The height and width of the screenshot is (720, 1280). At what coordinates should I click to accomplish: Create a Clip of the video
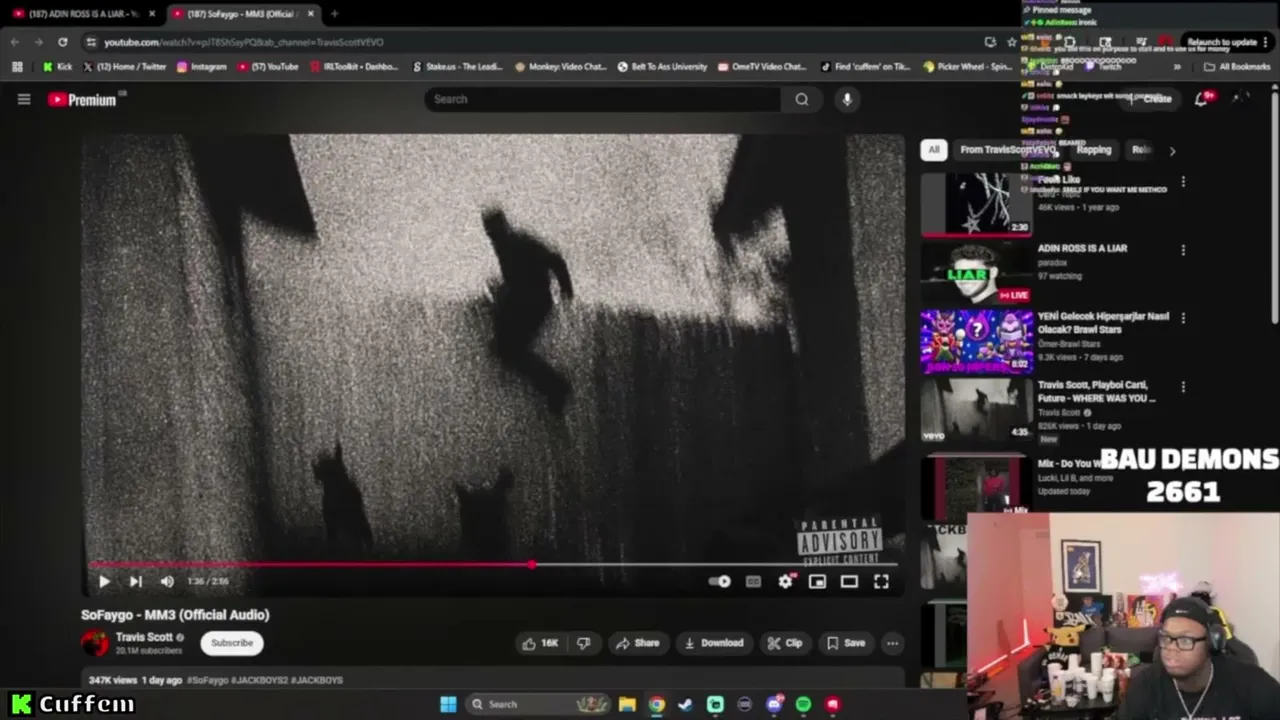(784, 643)
